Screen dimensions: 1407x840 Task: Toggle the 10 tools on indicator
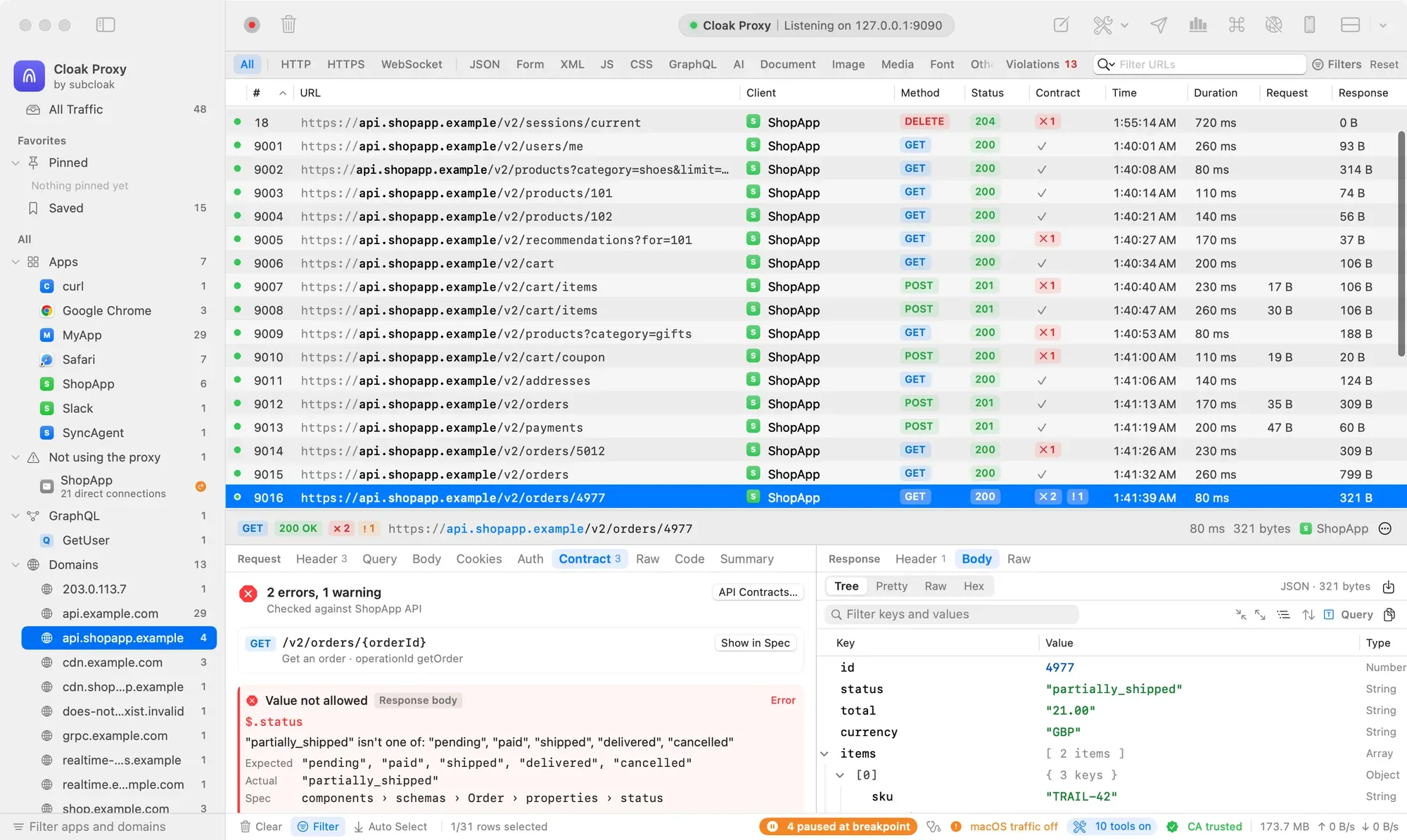pyautogui.click(x=1112, y=827)
